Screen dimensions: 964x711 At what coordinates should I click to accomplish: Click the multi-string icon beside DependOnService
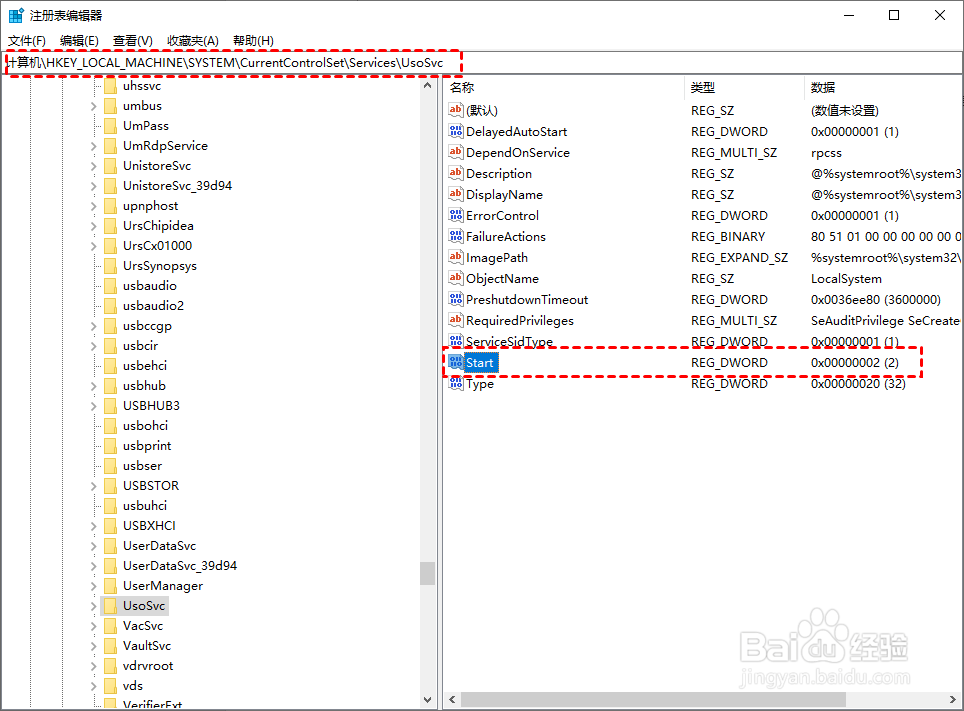[x=456, y=152]
